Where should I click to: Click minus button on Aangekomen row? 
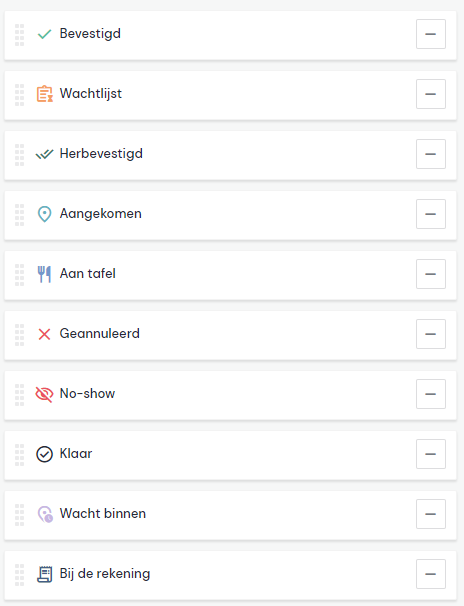[431, 214]
